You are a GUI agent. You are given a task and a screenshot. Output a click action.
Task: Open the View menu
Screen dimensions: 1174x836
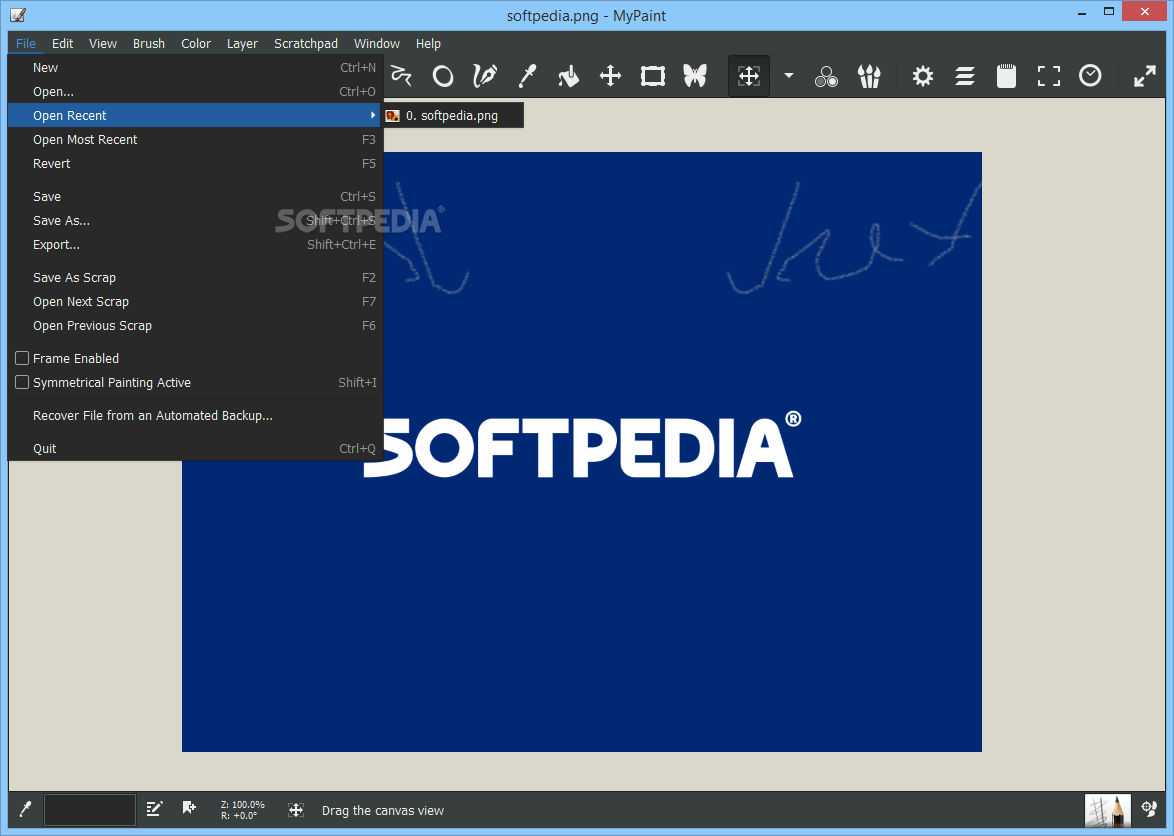[103, 43]
